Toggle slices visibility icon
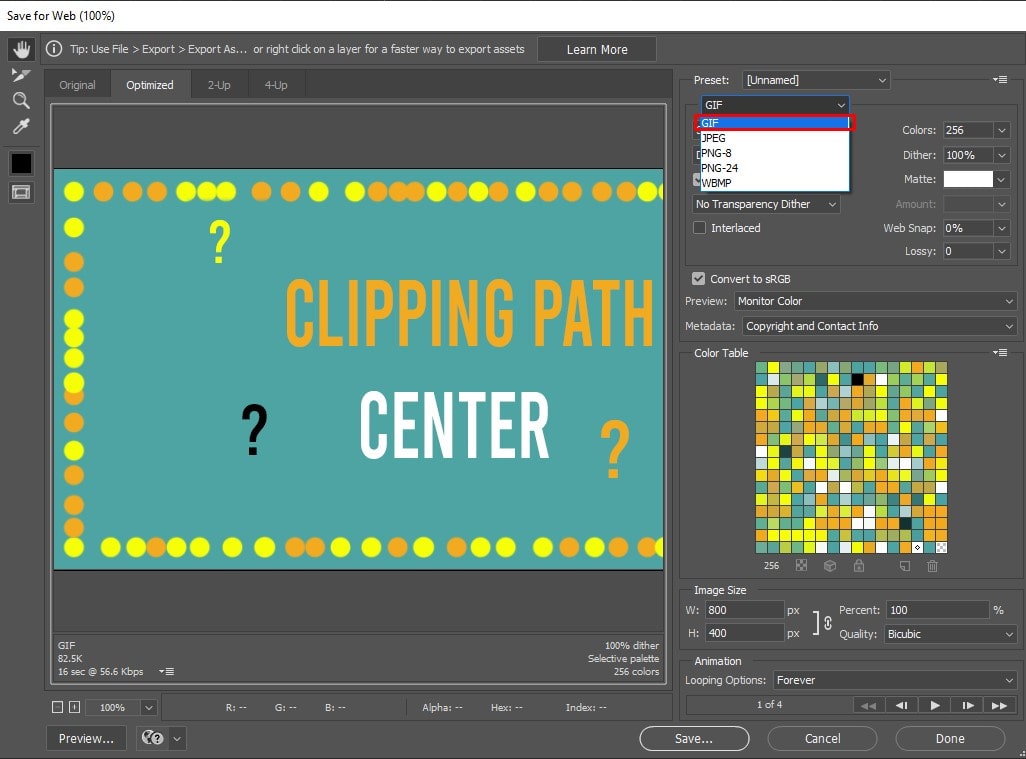The height and width of the screenshot is (759, 1026). click(x=21, y=192)
